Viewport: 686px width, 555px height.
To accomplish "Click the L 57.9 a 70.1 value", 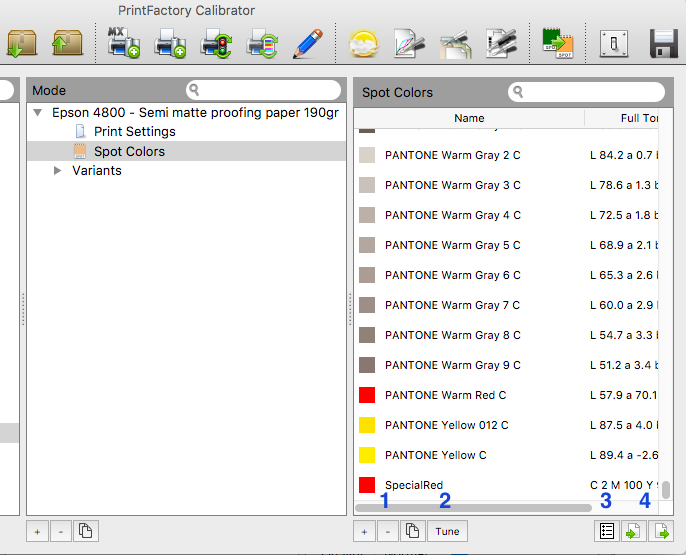I will [623, 395].
